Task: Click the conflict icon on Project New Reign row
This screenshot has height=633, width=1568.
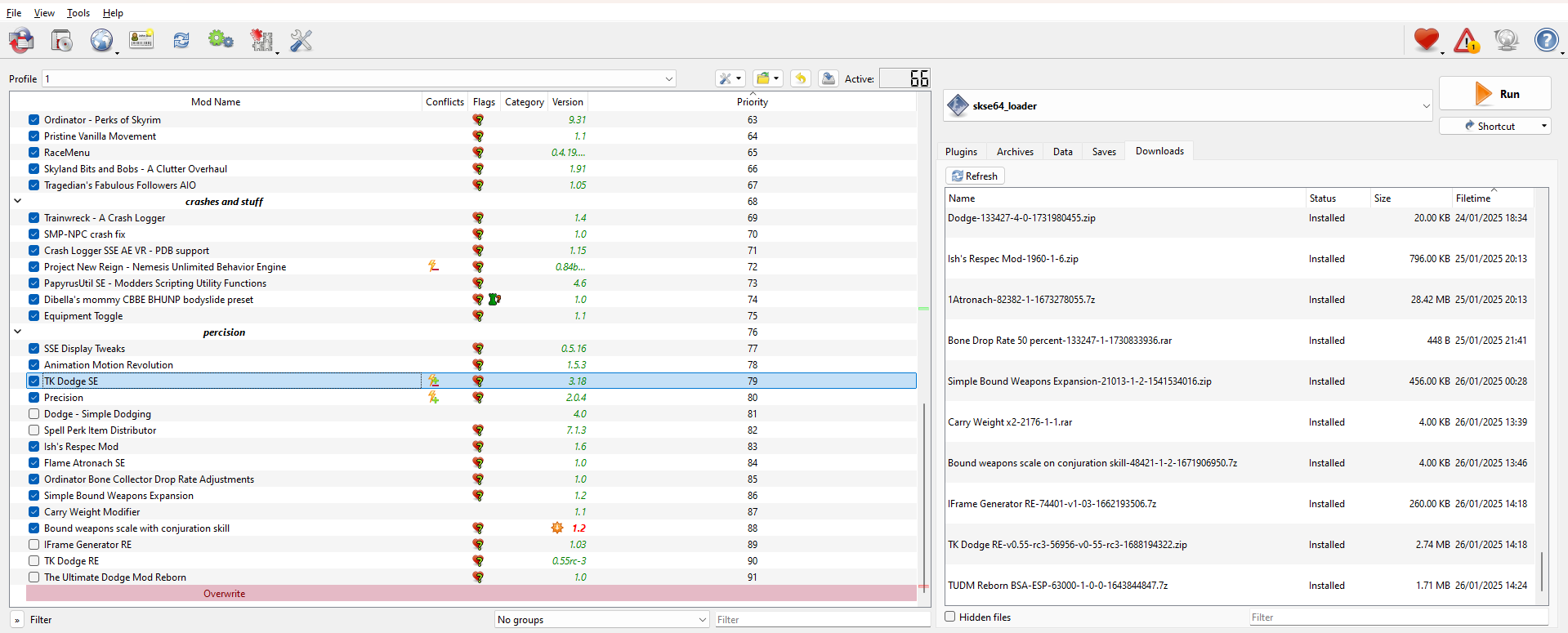Action: point(433,266)
